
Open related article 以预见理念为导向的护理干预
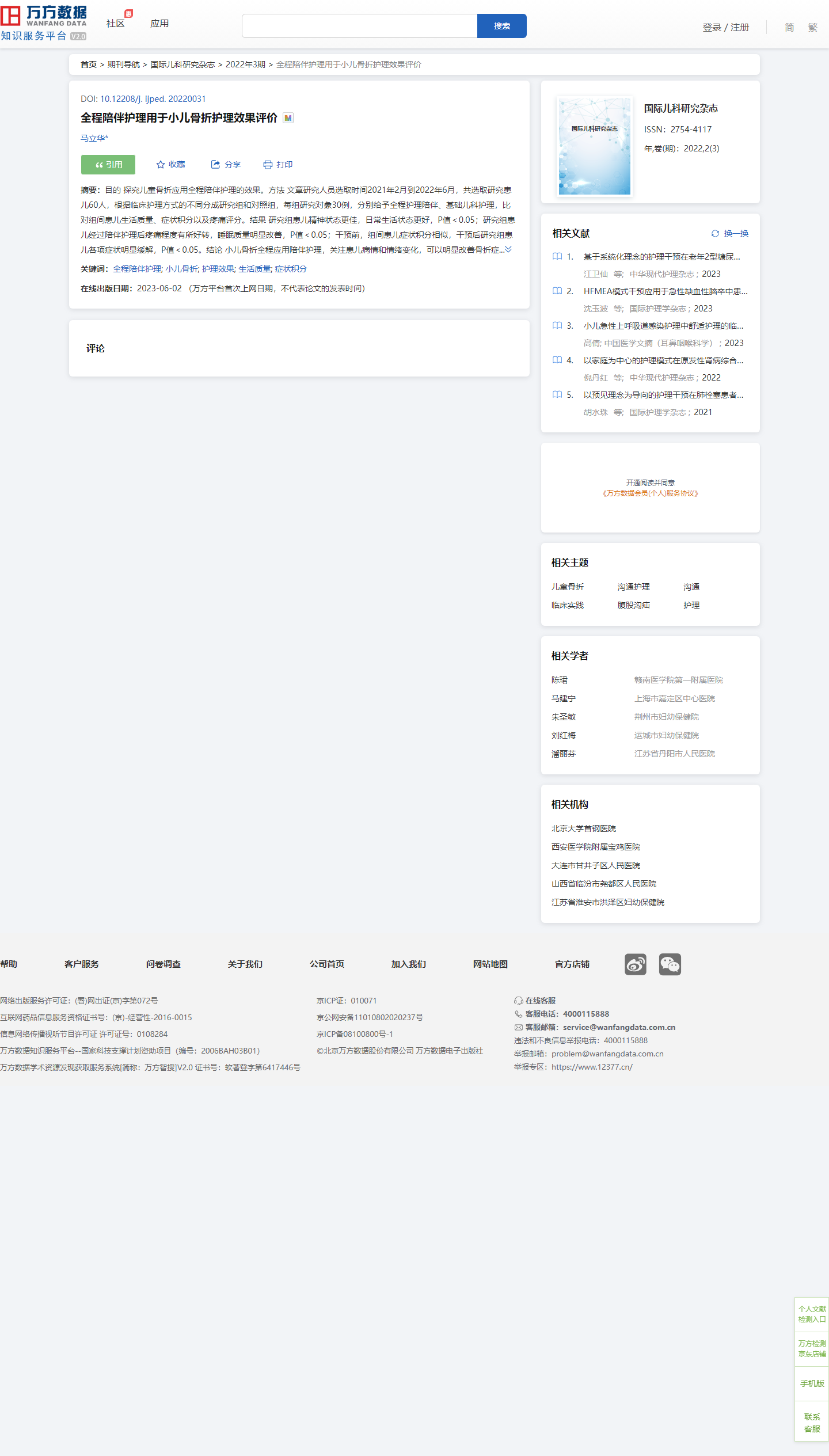pos(664,395)
